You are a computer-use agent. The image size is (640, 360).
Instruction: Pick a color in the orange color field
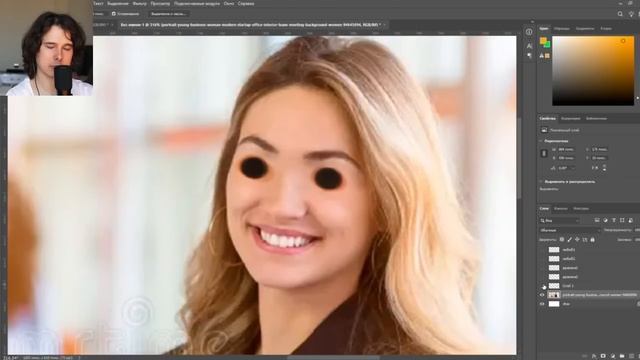coord(593,71)
